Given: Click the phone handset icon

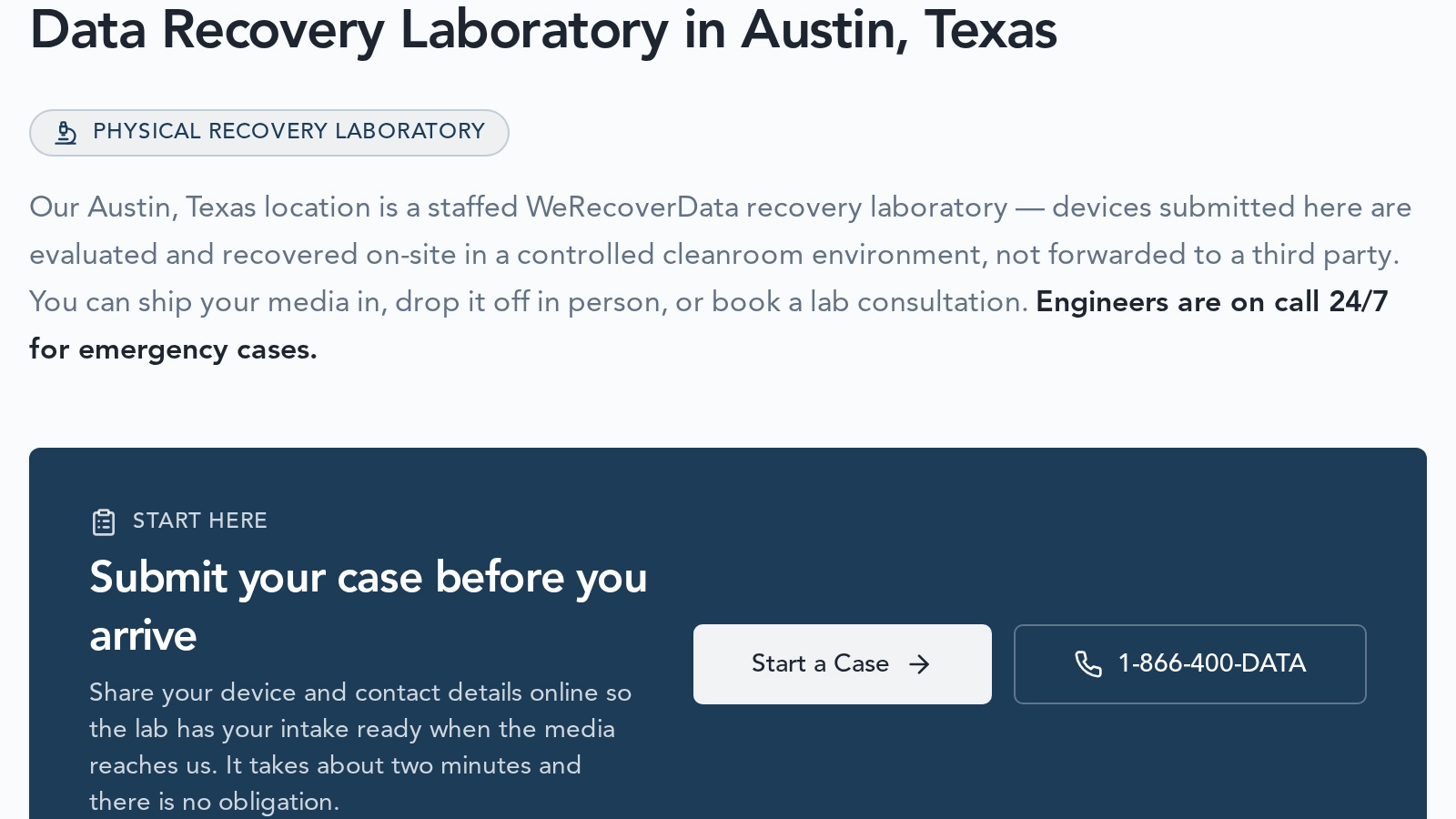Looking at the screenshot, I should click(1088, 664).
